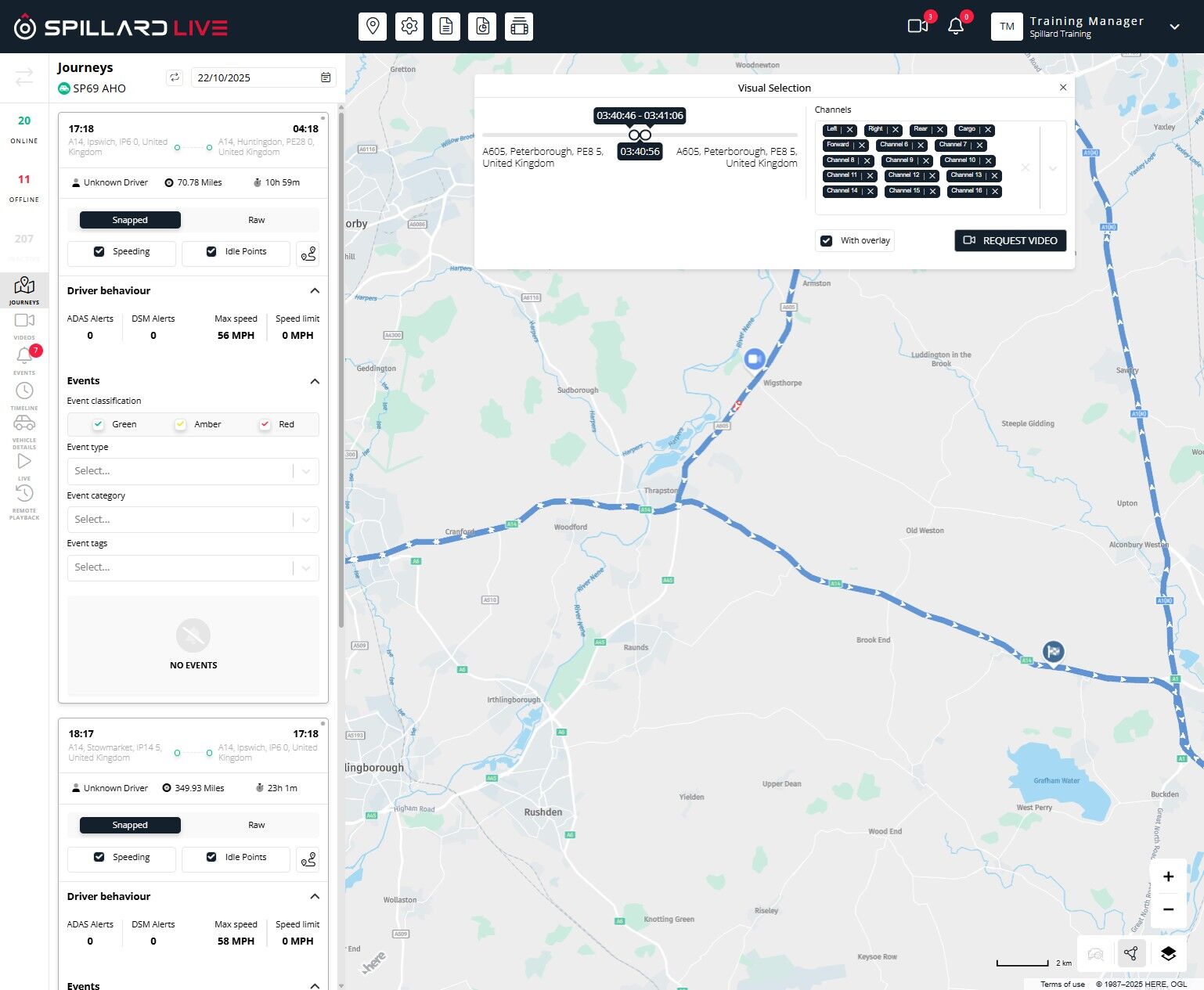The image size is (1204, 990).
Task: Toggle the Amber event classification checkbox
Action: pos(180,424)
